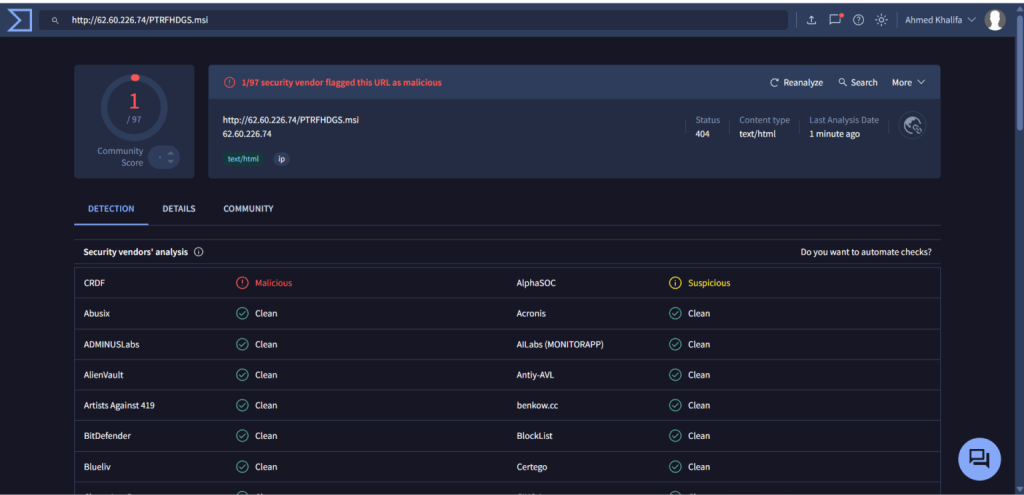This screenshot has height=495, width=1024.
Task: Open the help question mark icon
Action: [x=858, y=20]
